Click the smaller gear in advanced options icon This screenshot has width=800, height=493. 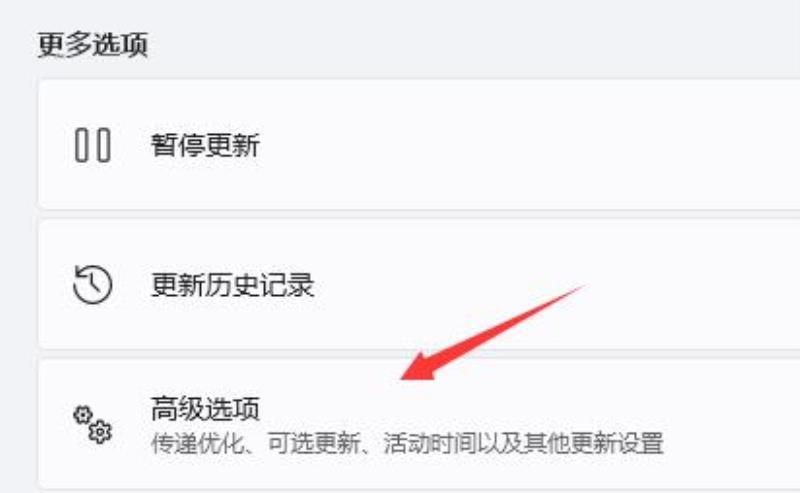click(x=83, y=415)
